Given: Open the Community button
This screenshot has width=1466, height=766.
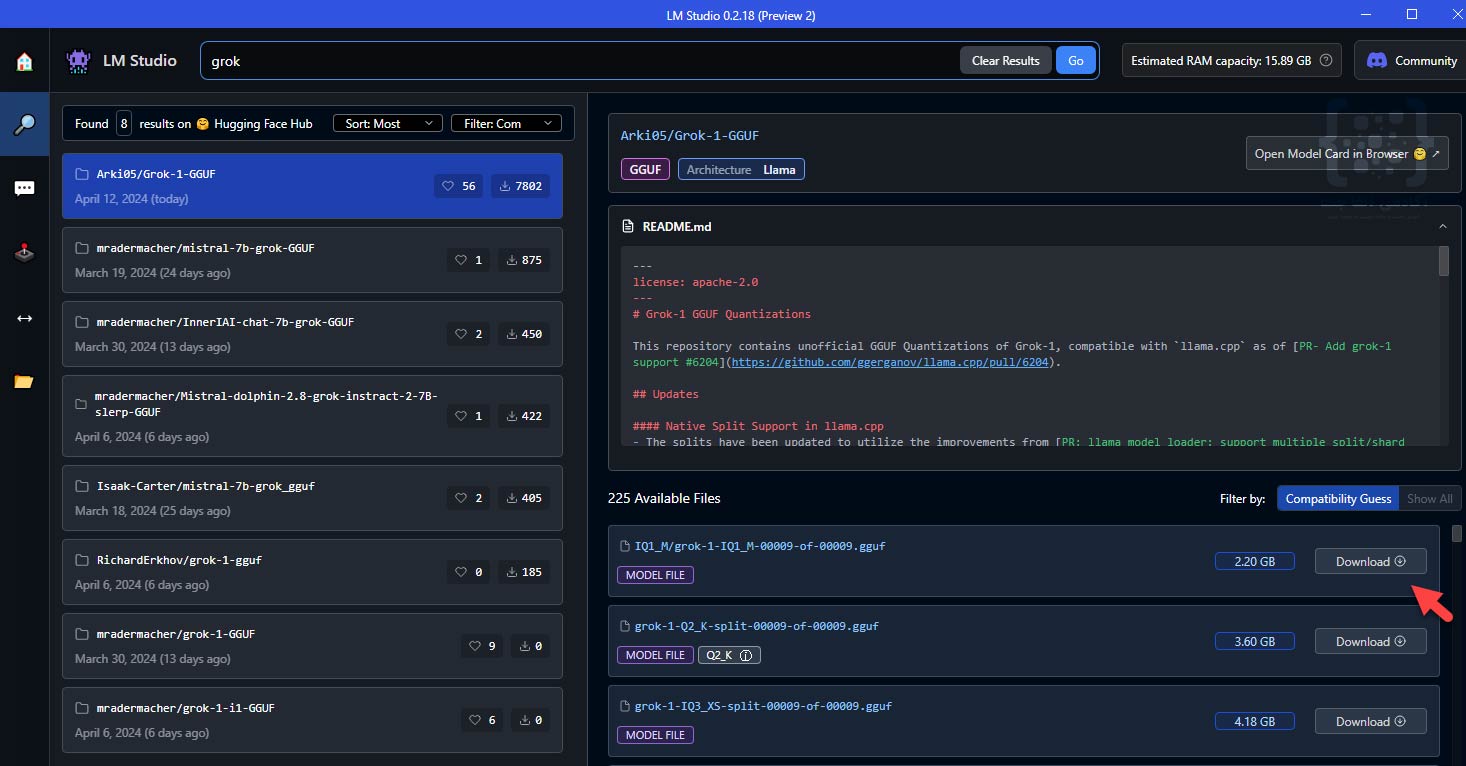Looking at the screenshot, I should tap(1411, 60).
